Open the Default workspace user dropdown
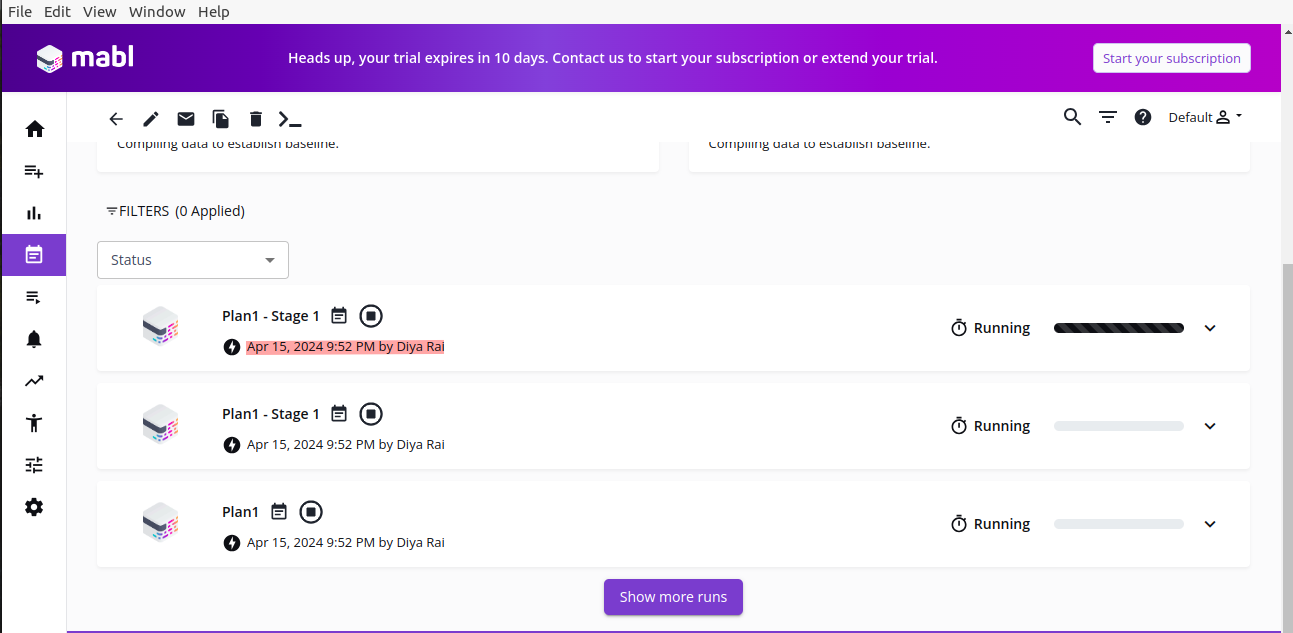The width and height of the screenshot is (1293, 633). tap(1205, 117)
